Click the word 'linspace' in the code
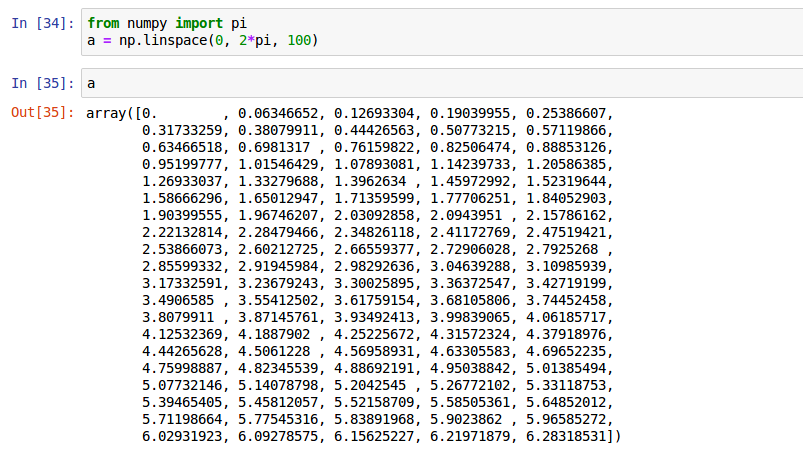 click(175, 40)
